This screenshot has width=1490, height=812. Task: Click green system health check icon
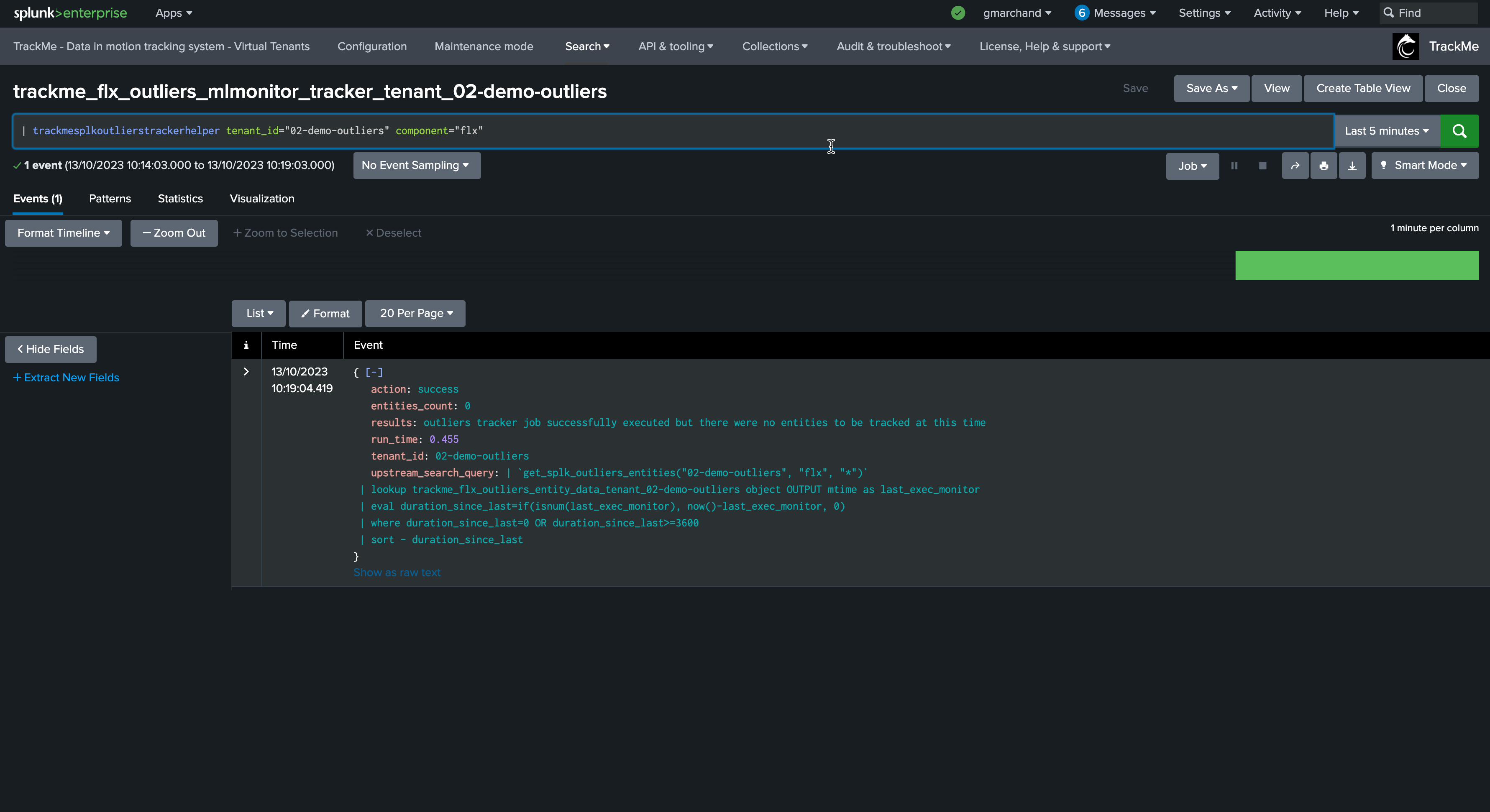click(x=958, y=13)
